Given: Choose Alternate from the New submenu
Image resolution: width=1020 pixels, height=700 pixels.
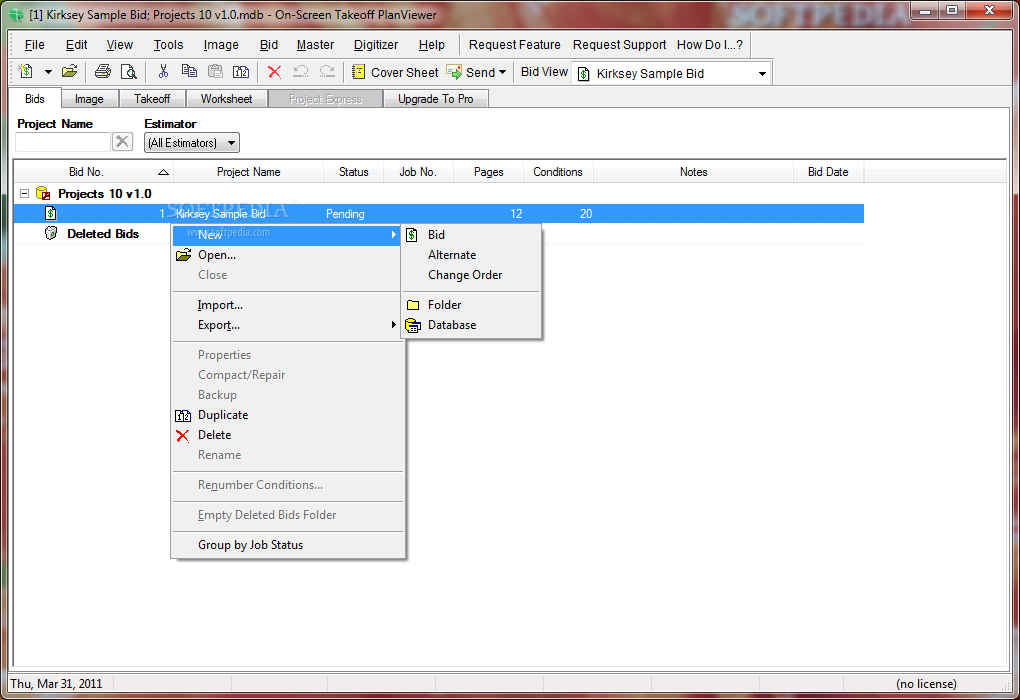Looking at the screenshot, I should [472, 255].
